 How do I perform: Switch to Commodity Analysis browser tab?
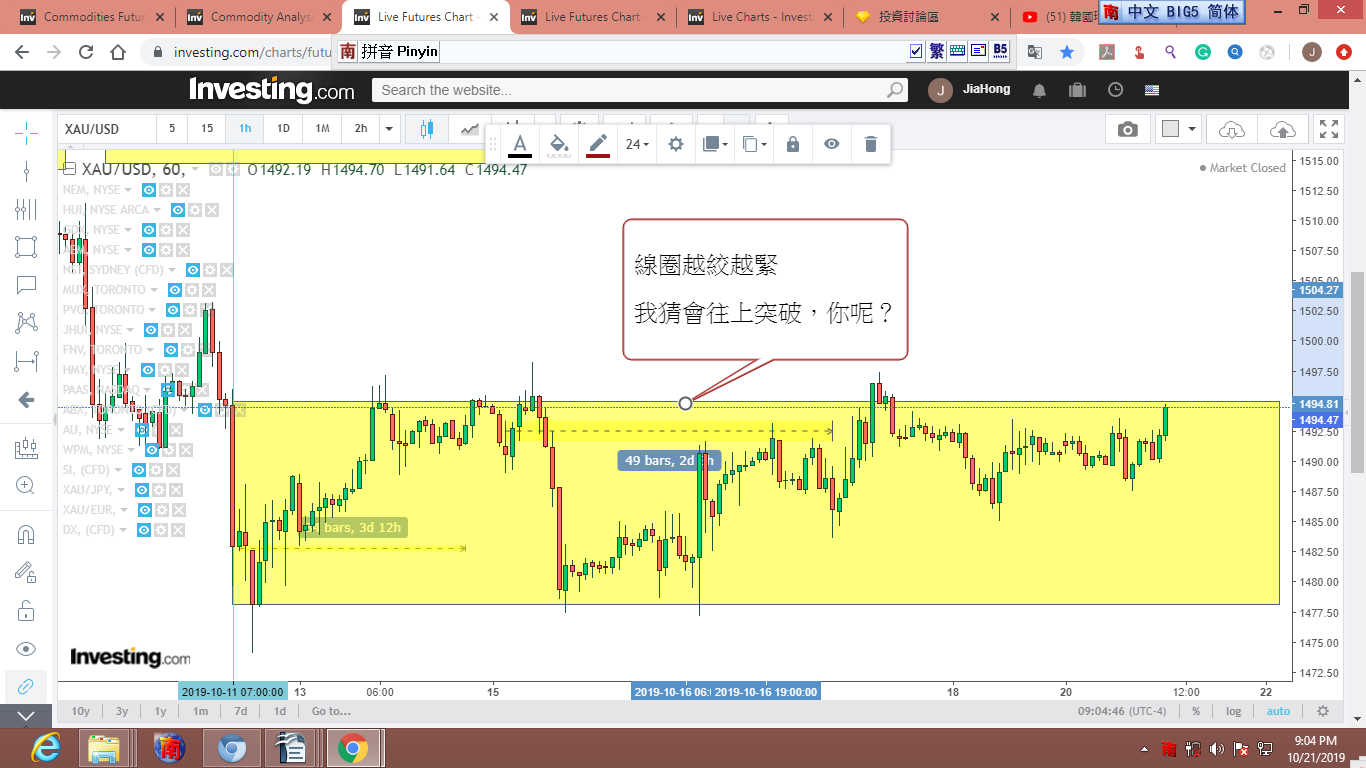click(x=259, y=17)
